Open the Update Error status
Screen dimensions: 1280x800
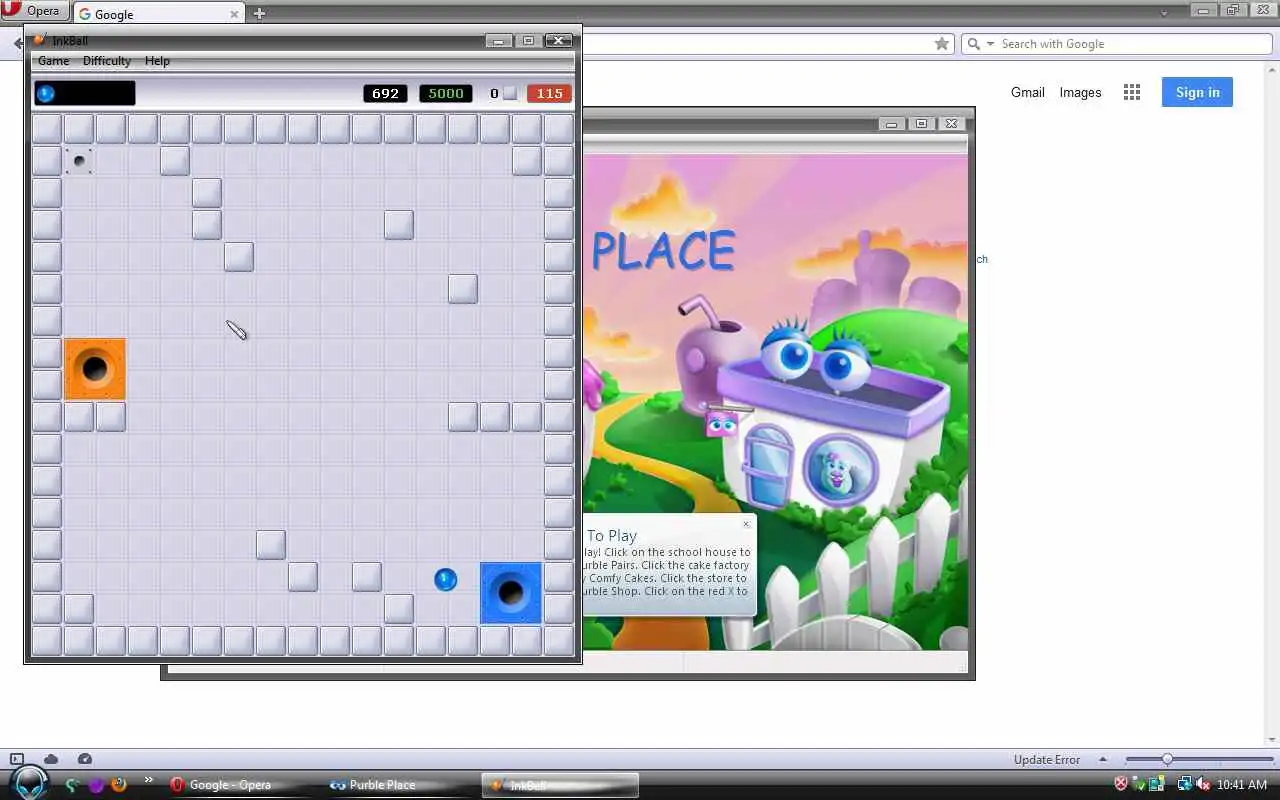coord(1046,759)
